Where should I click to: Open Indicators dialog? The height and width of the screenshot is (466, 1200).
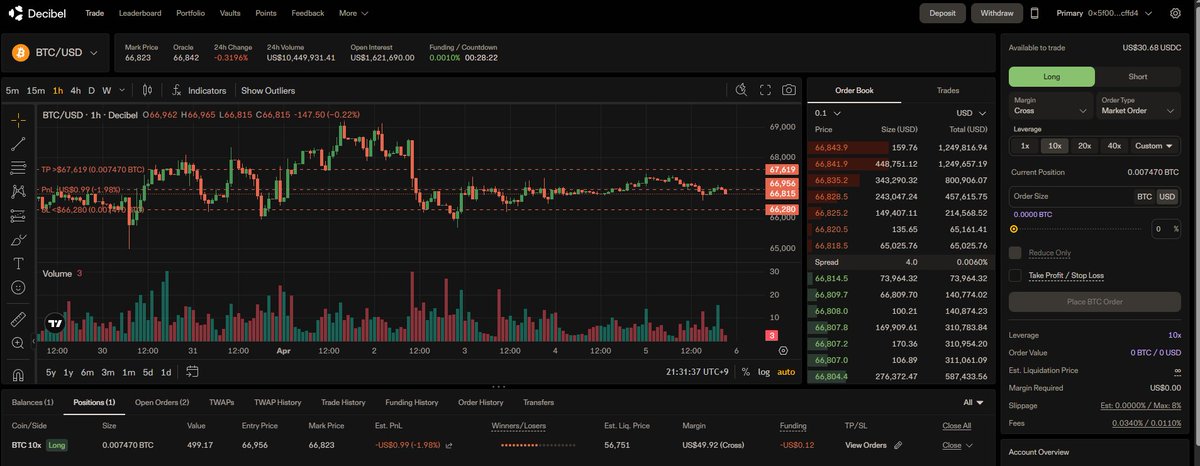198,90
